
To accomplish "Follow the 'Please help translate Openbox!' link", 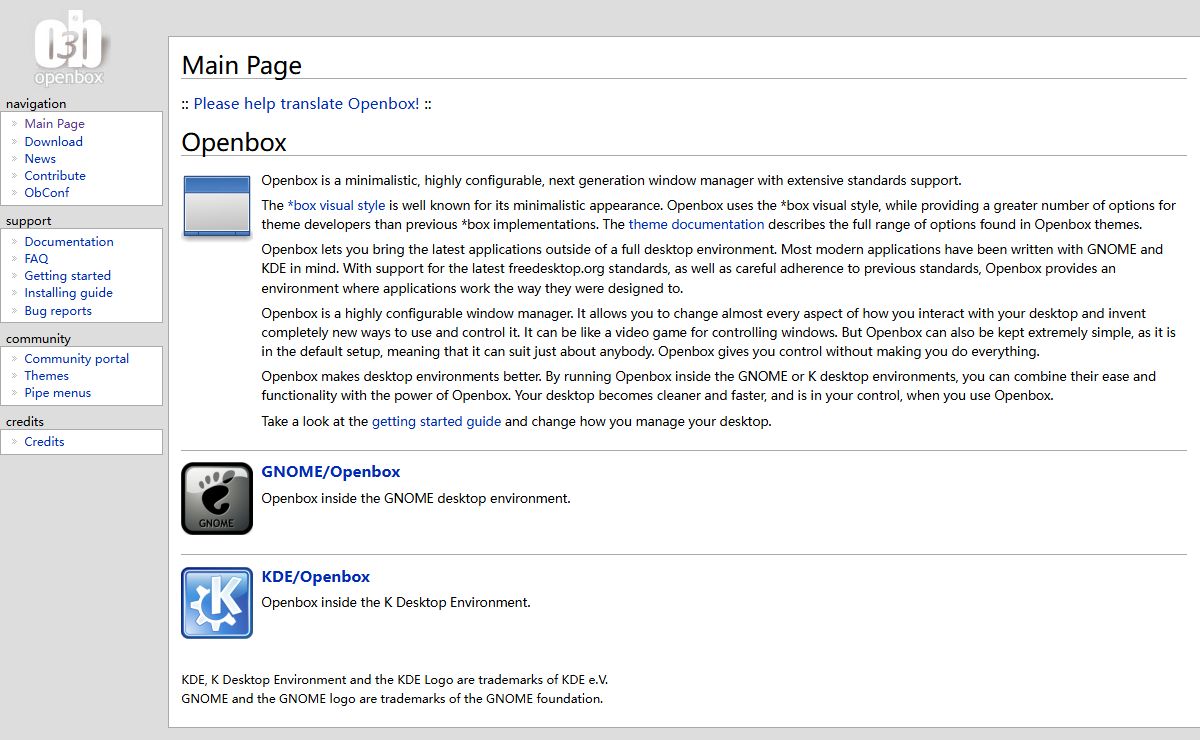I will 307,104.
